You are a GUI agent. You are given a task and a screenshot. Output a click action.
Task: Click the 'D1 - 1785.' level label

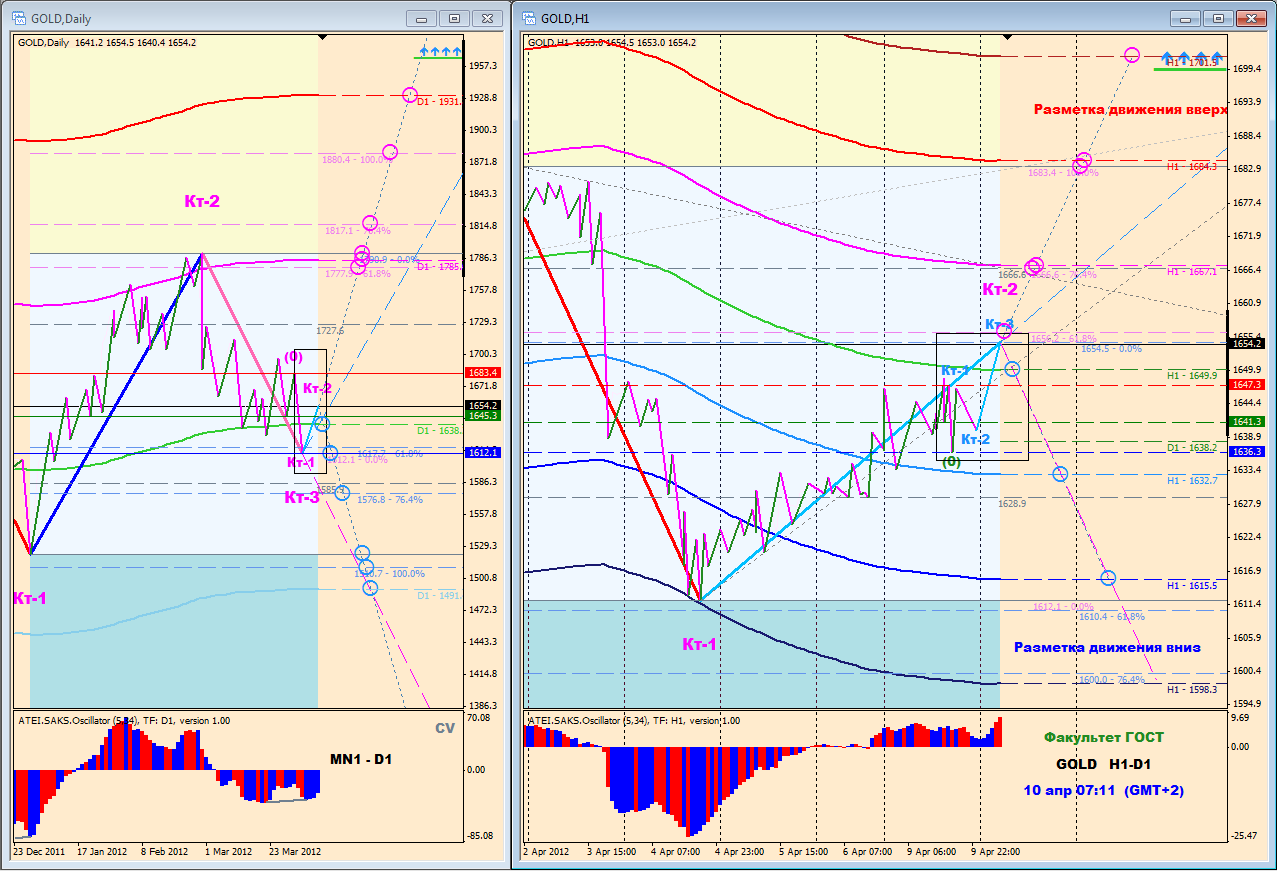[438, 266]
